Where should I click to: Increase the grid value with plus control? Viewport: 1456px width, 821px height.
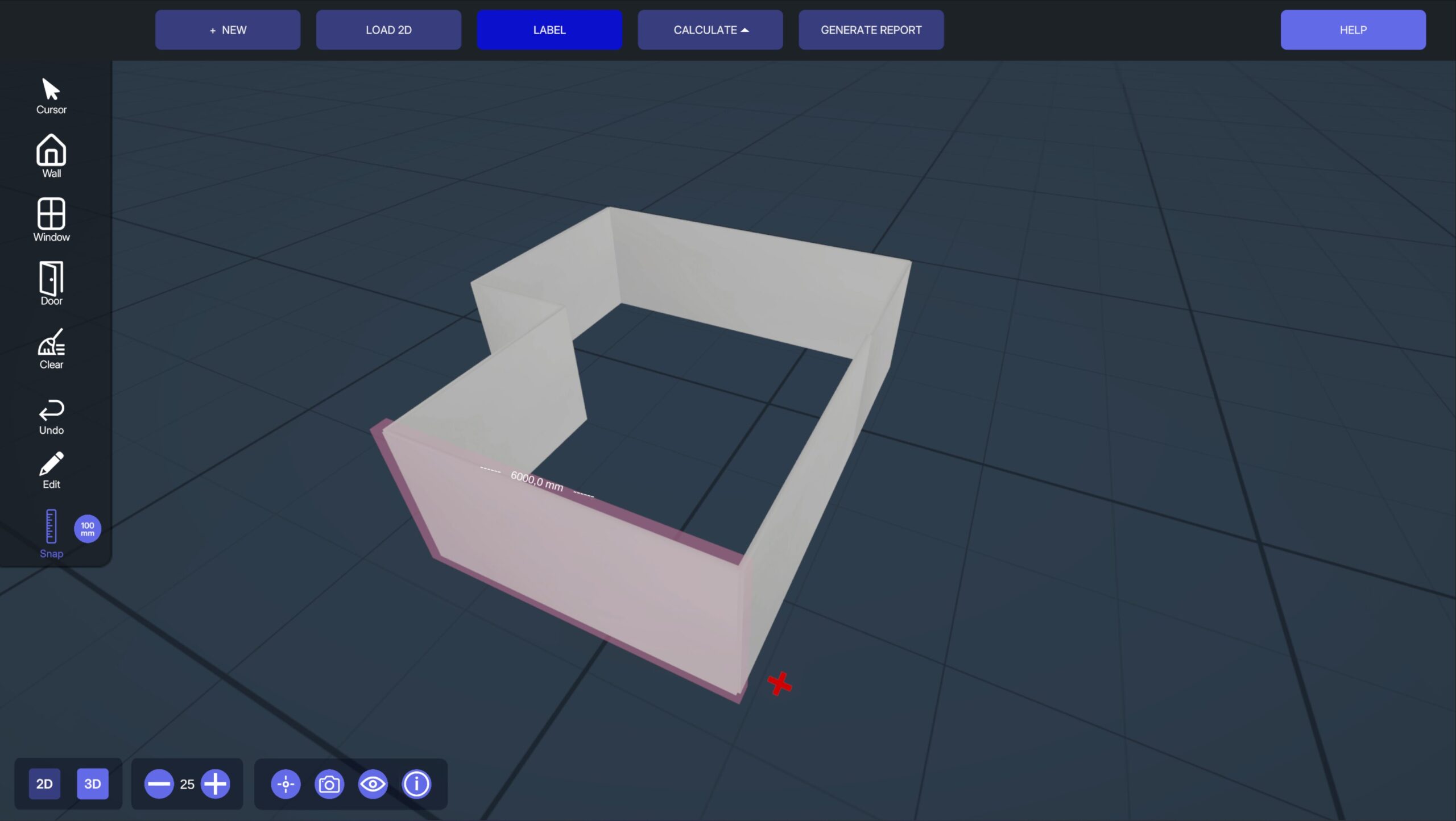coord(215,784)
